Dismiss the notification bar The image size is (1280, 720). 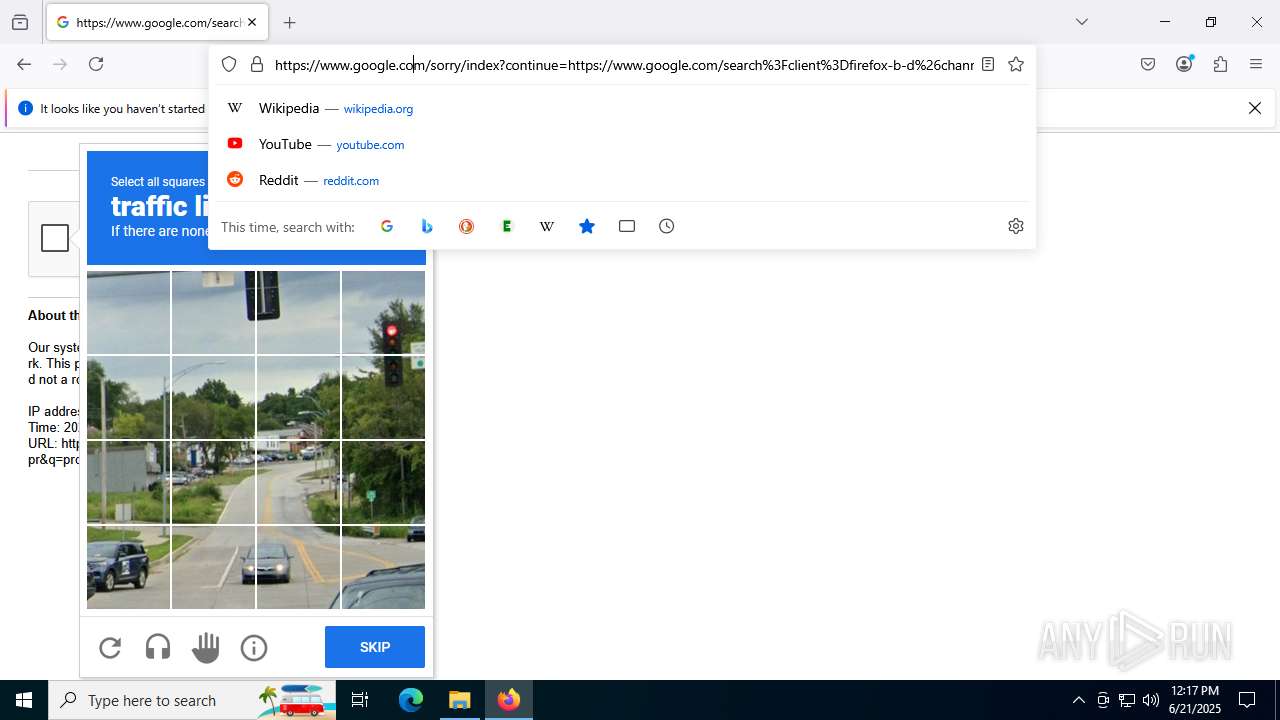coord(1255,108)
